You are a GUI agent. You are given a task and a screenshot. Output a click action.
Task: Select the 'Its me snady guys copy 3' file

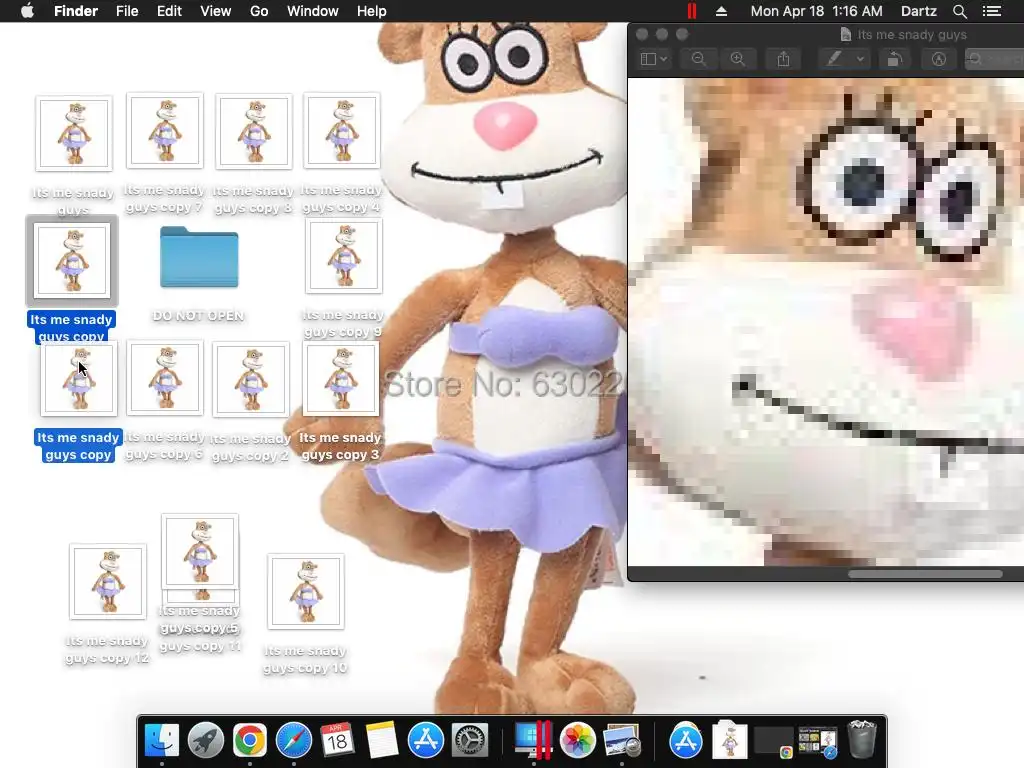click(341, 378)
